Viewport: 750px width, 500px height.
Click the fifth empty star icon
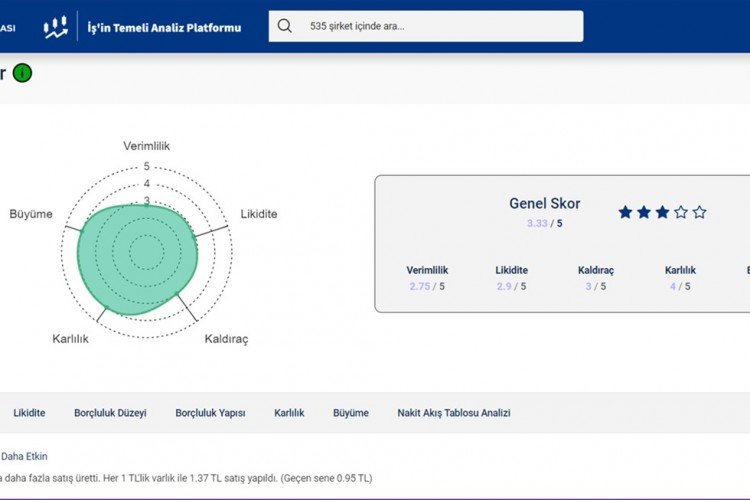click(699, 212)
